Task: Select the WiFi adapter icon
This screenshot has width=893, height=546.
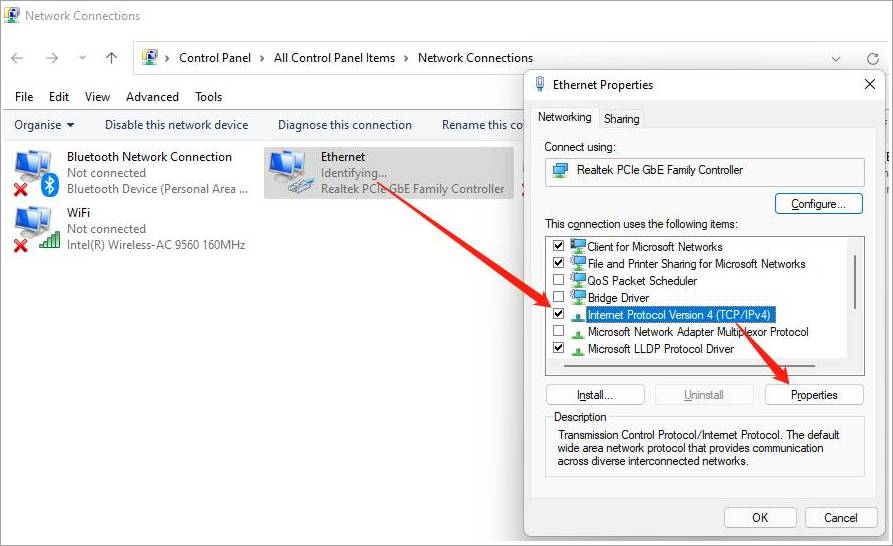Action: click(35, 228)
